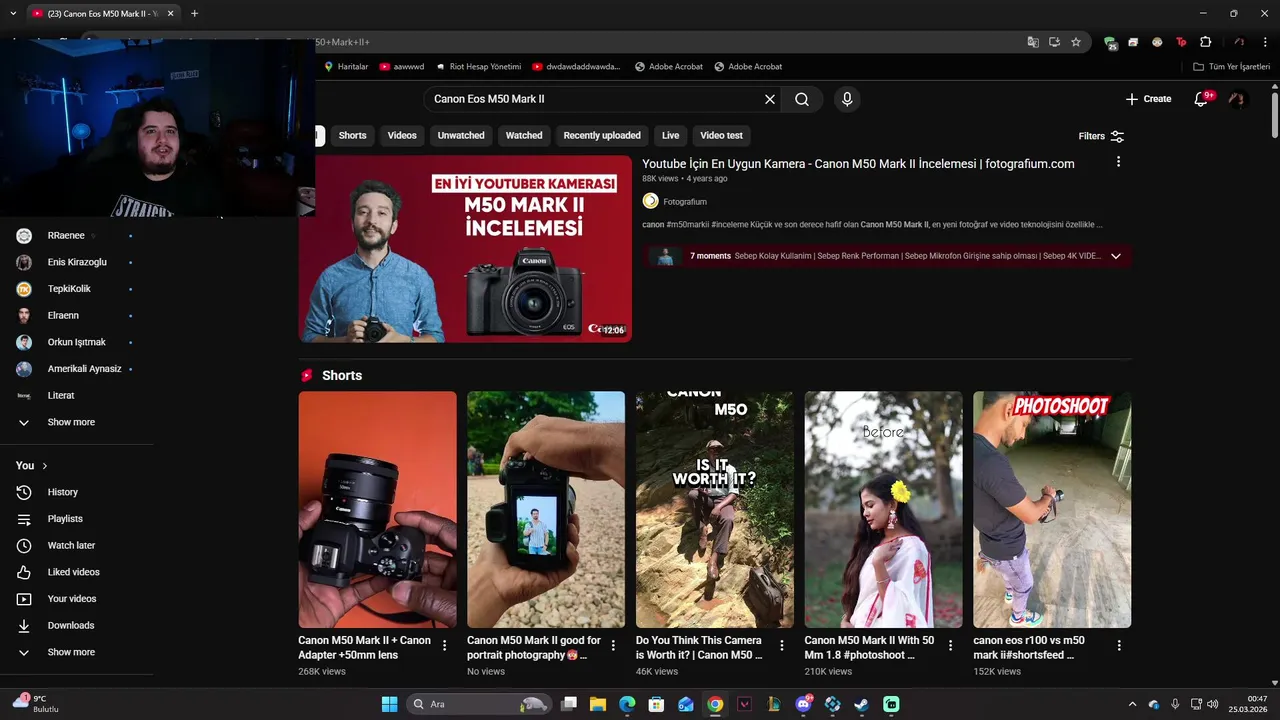
Task: Open M50 Mark II İncelemesi video thumbnail
Action: pos(465,249)
